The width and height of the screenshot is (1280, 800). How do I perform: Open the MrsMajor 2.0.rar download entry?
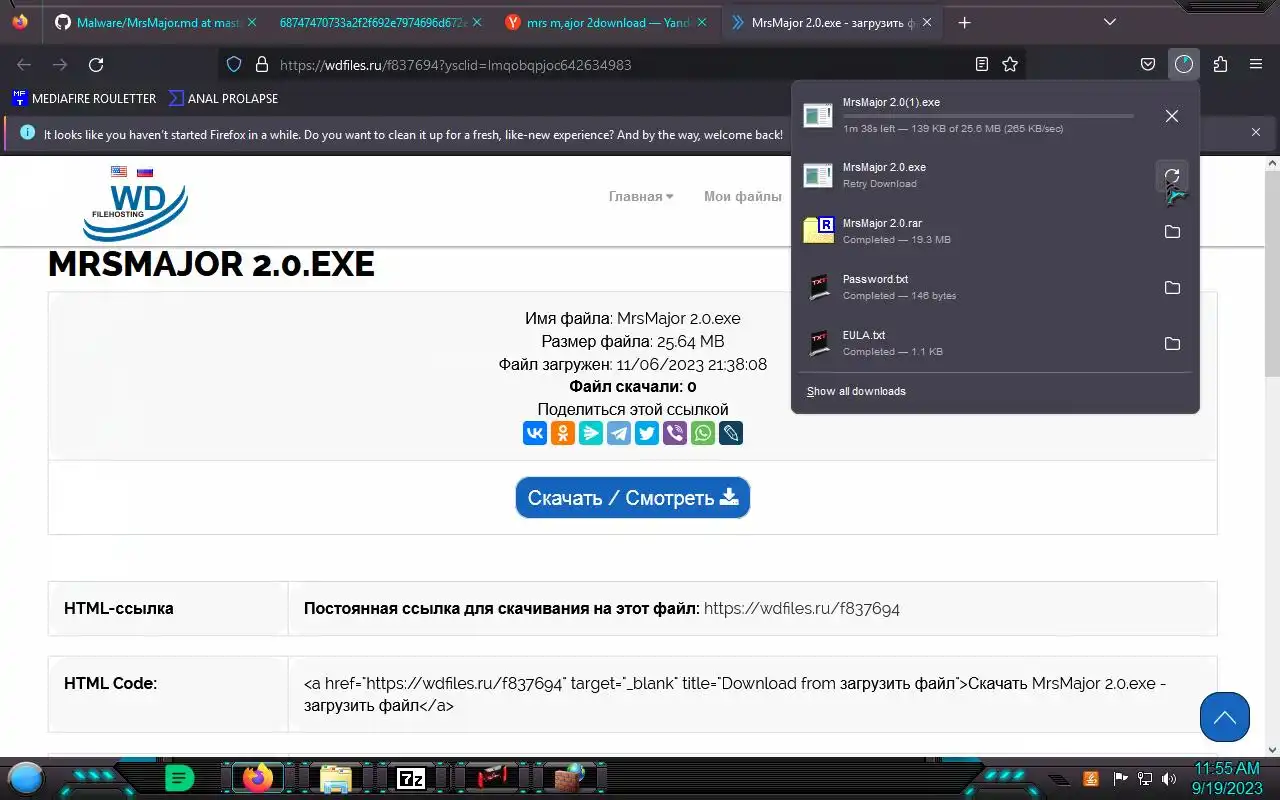(x=975, y=231)
